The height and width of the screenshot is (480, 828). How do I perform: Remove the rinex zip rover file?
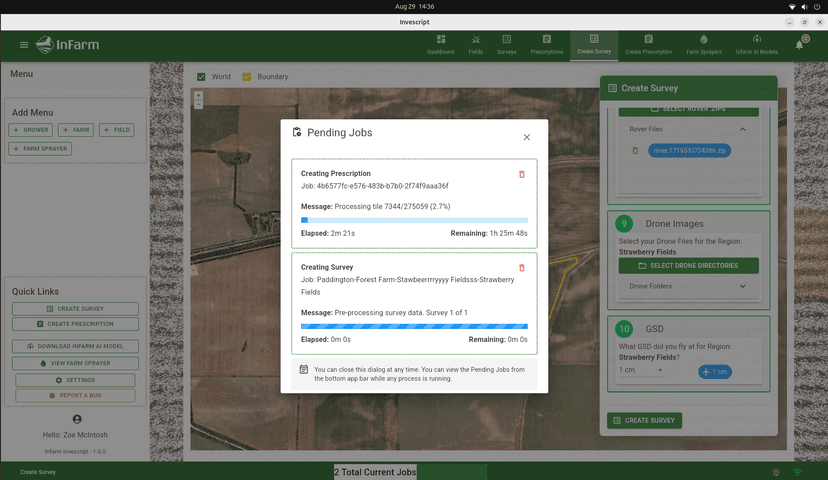(634, 151)
